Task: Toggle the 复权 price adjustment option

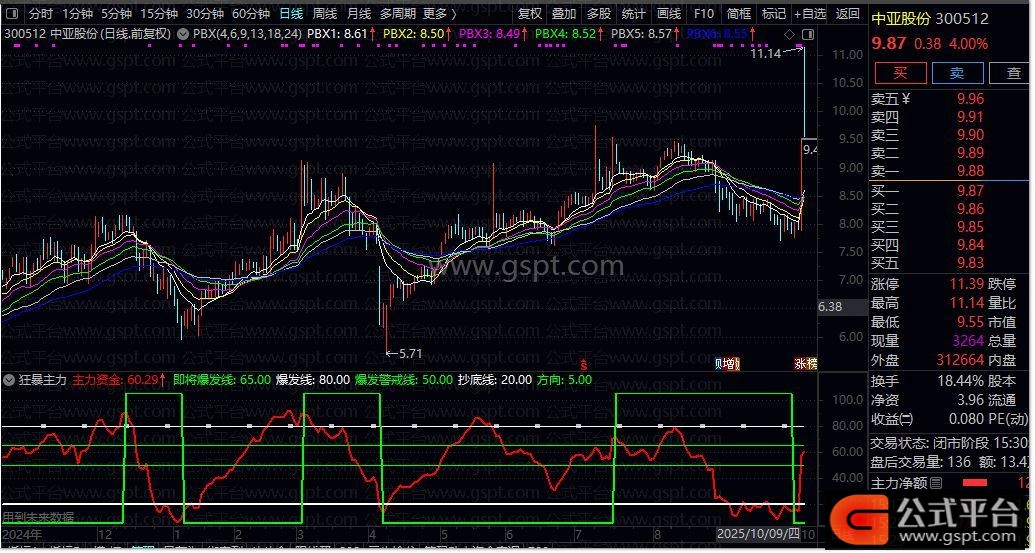Action: [530, 14]
